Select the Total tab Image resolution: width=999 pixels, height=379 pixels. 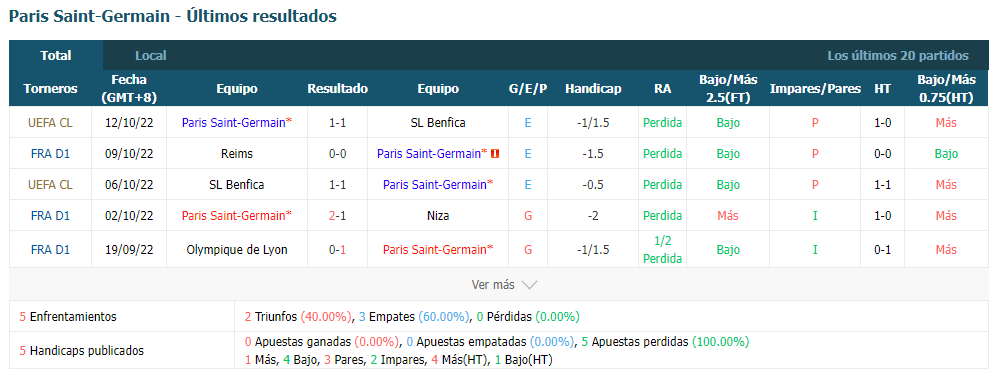coord(56,55)
